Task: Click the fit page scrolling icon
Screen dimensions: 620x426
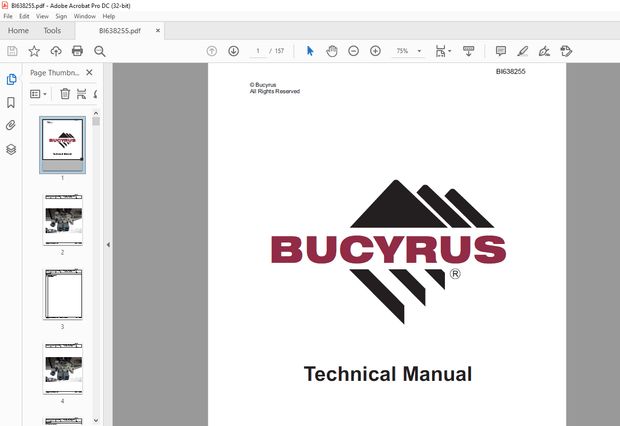Action: (440, 51)
